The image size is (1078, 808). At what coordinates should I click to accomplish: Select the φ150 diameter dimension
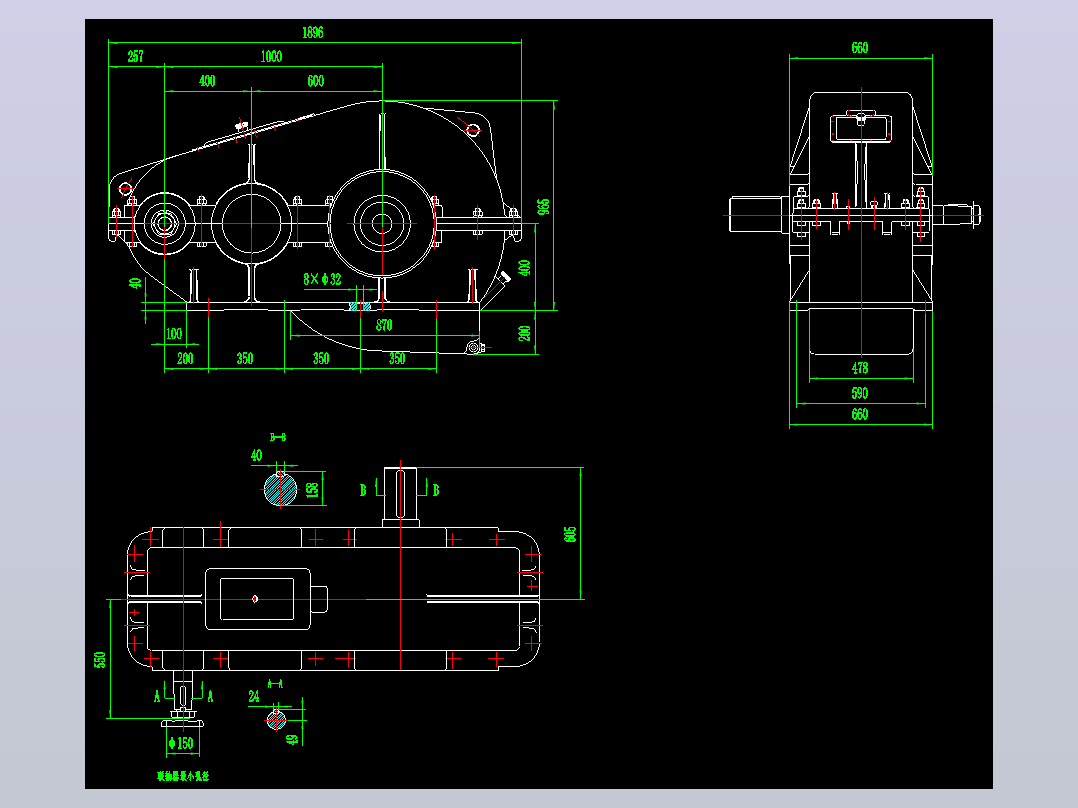(181, 743)
